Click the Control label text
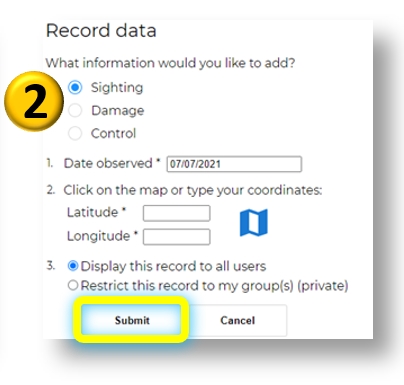The height and width of the screenshot is (385, 404). click(x=113, y=134)
